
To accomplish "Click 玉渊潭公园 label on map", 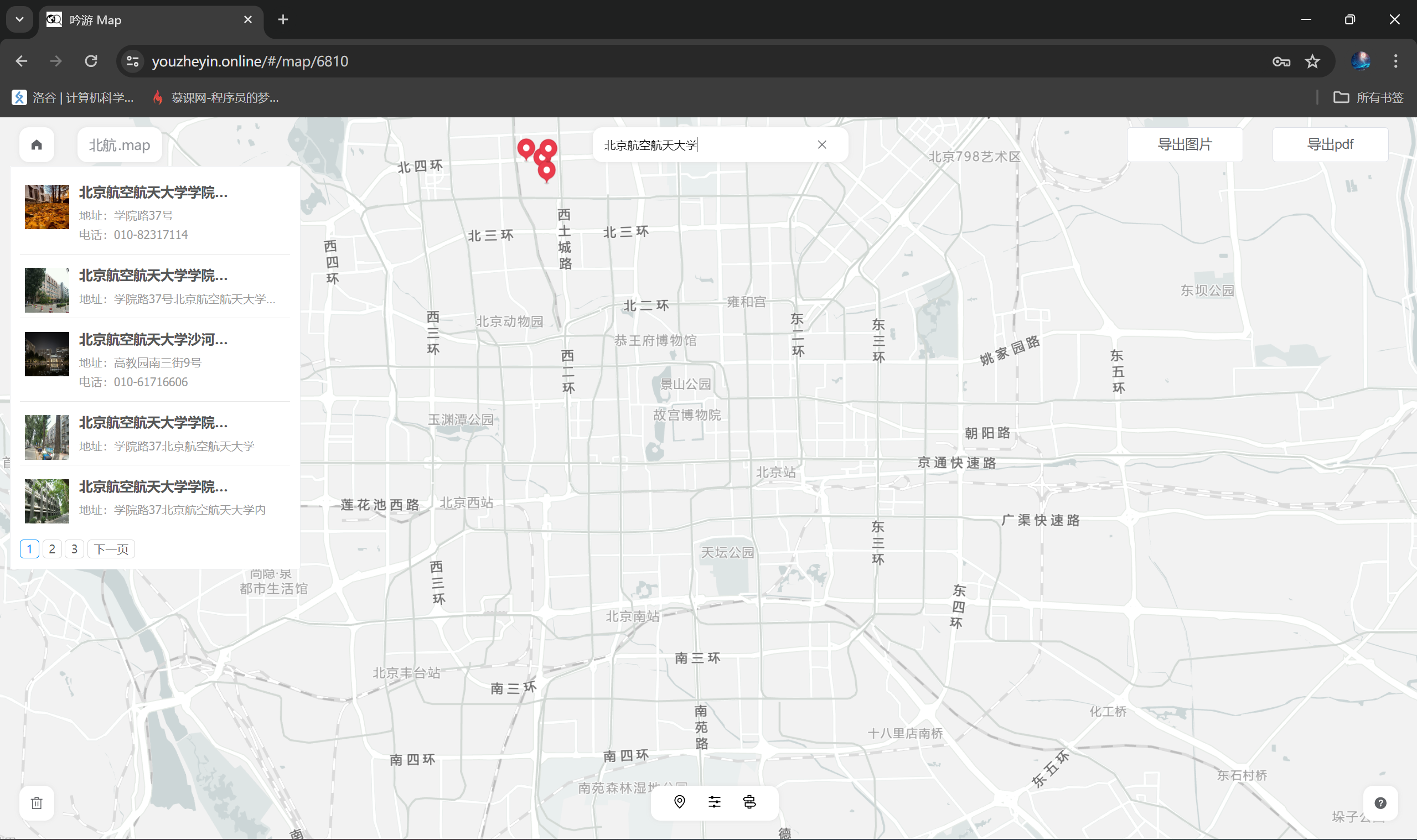I will tap(461, 419).
